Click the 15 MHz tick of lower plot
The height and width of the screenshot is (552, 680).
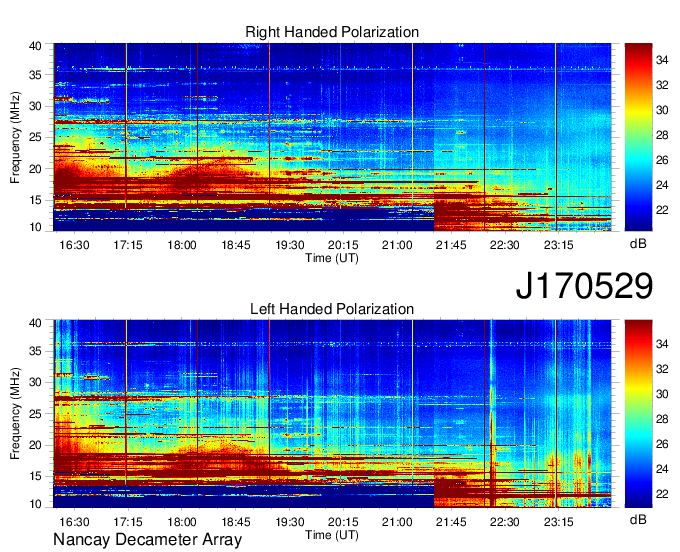pos(35,477)
